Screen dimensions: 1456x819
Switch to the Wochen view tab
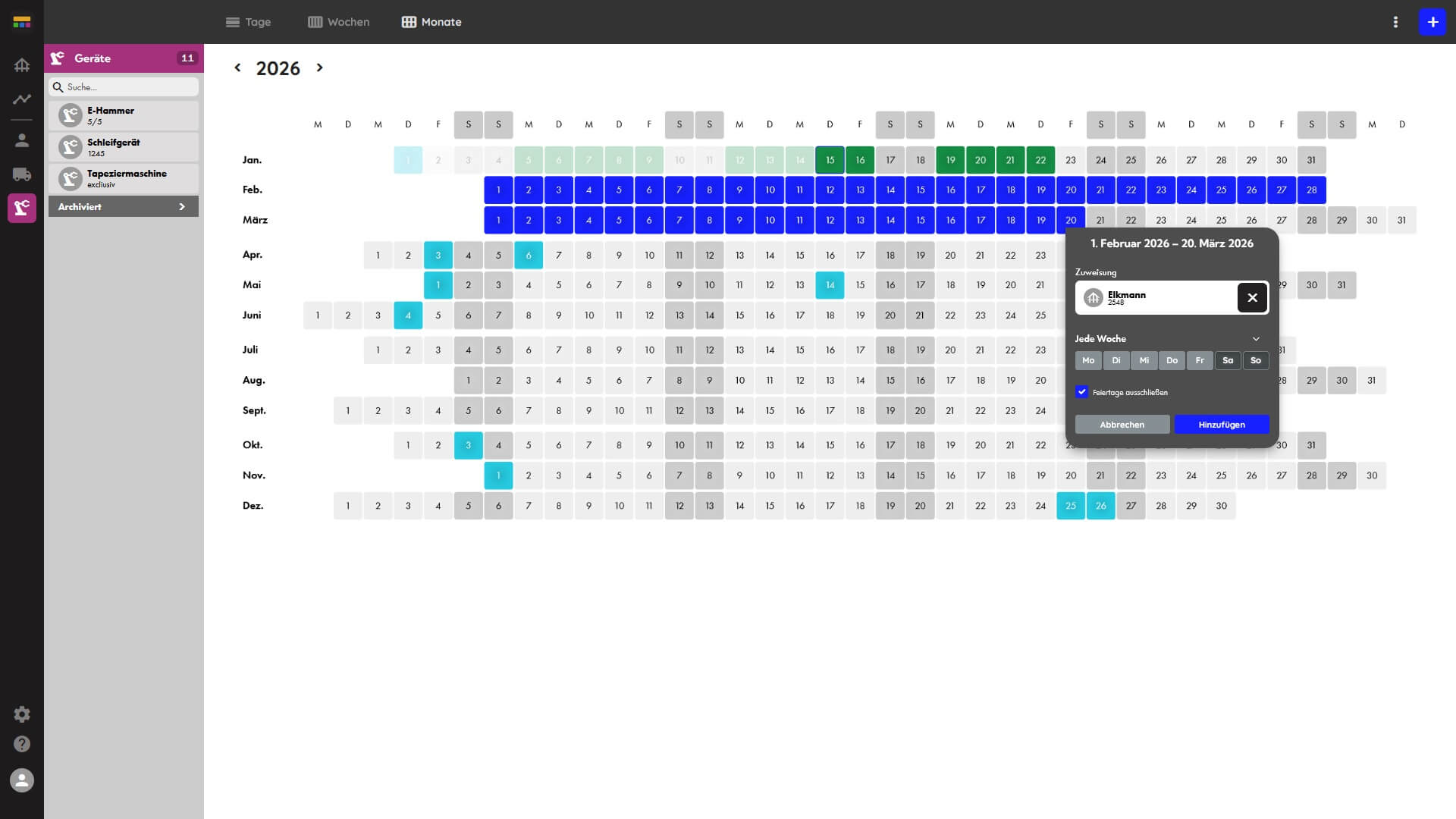coord(339,22)
